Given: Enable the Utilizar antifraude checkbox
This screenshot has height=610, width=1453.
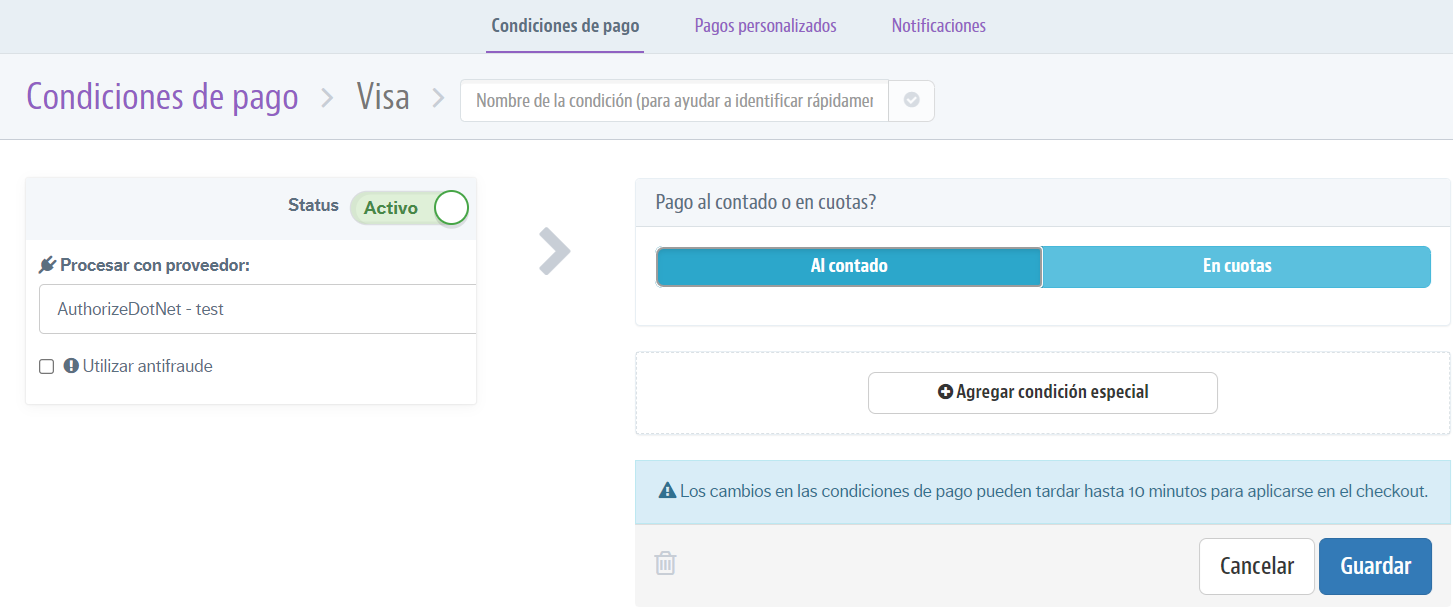Looking at the screenshot, I should (x=46, y=366).
